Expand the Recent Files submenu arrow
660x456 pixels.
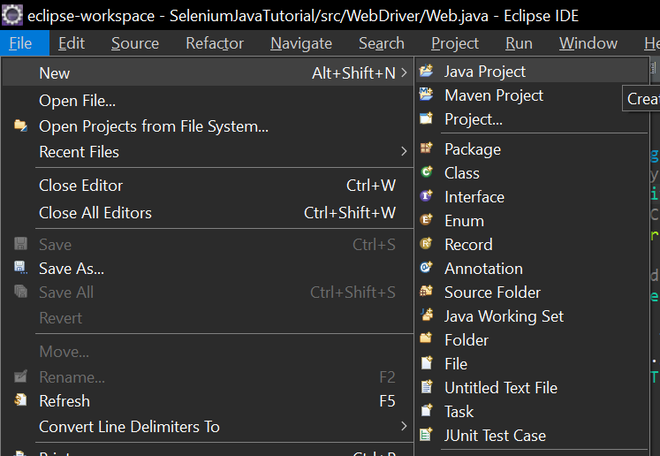(403, 152)
